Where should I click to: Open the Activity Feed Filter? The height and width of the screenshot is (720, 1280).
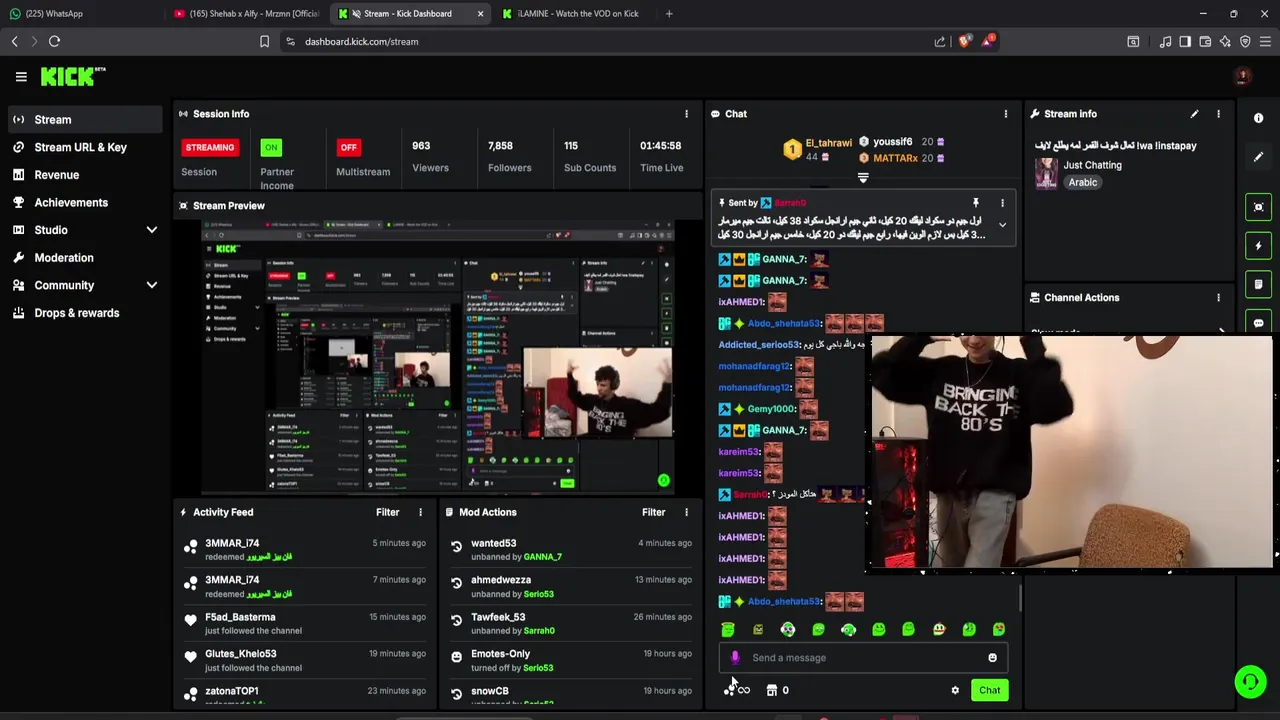(x=387, y=512)
